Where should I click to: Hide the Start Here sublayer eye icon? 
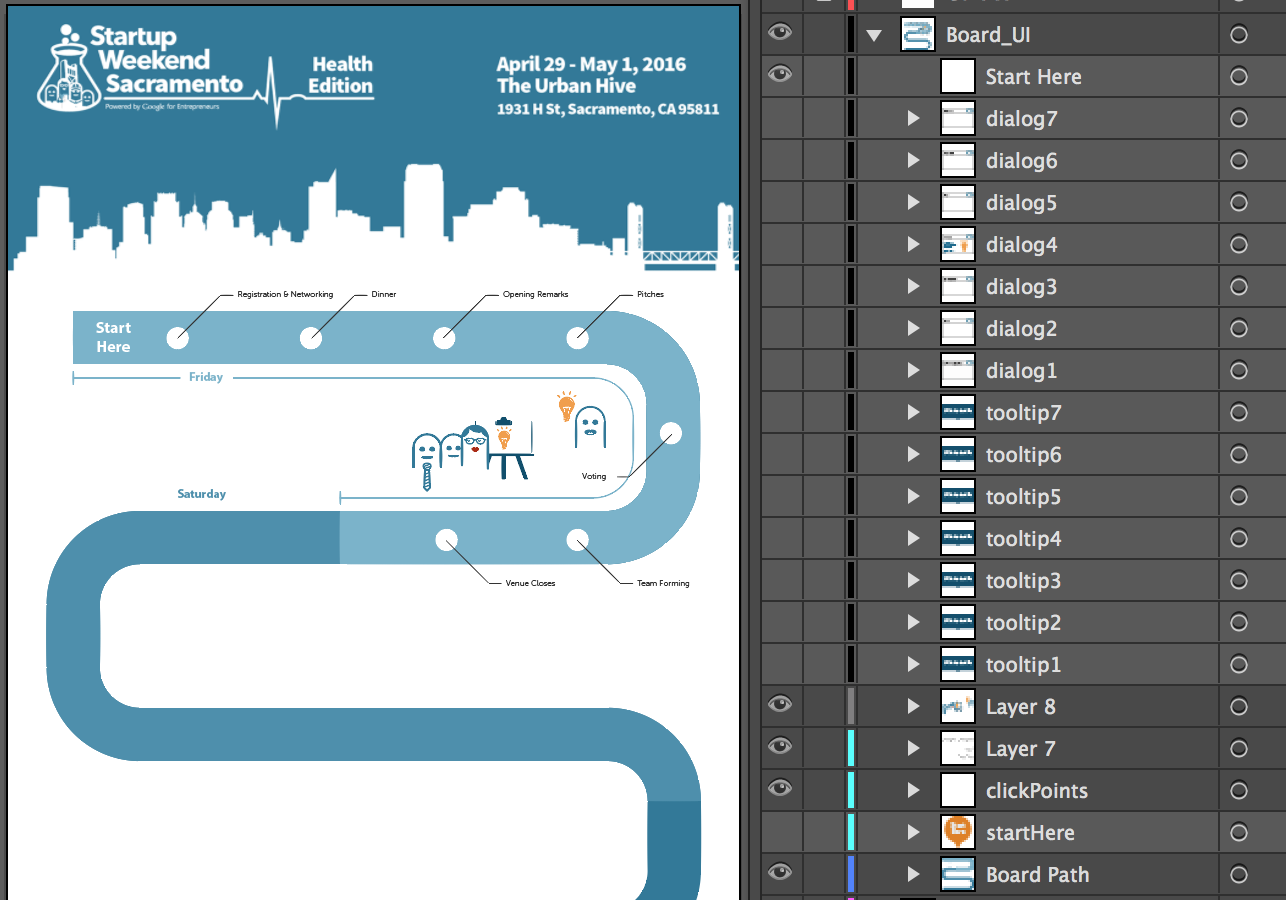[779, 76]
